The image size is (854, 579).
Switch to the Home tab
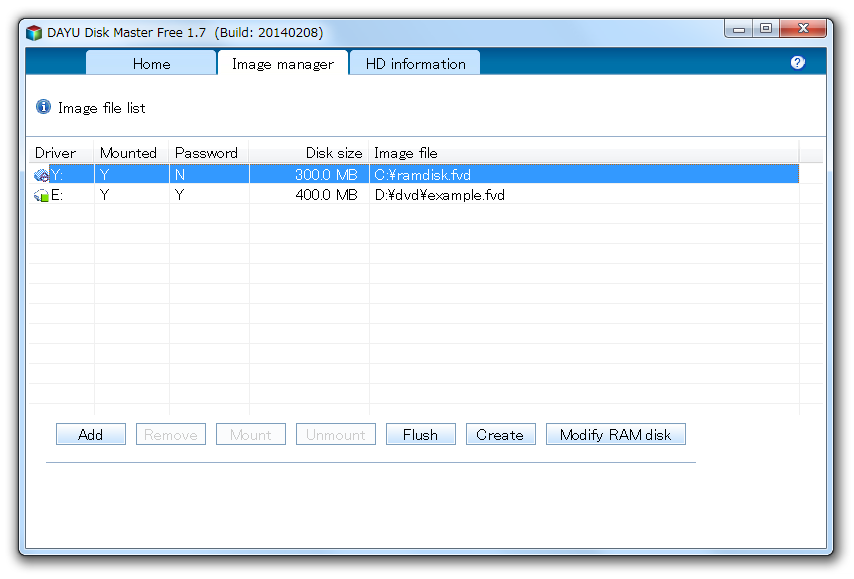pos(151,64)
